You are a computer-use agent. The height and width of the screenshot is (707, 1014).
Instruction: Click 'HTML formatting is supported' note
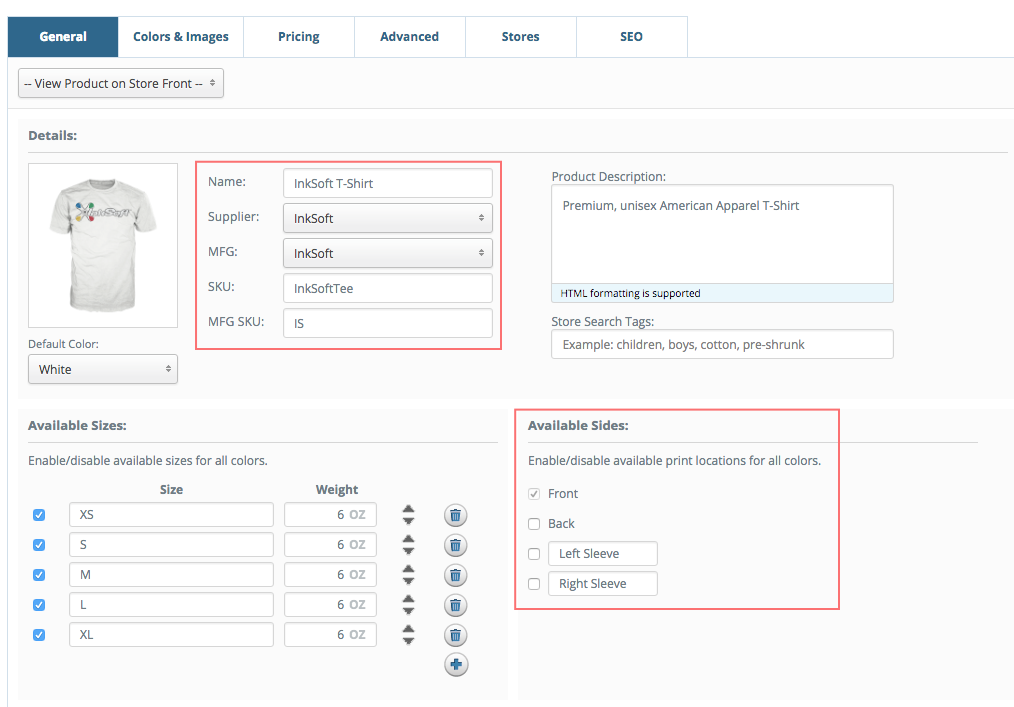coord(631,293)
